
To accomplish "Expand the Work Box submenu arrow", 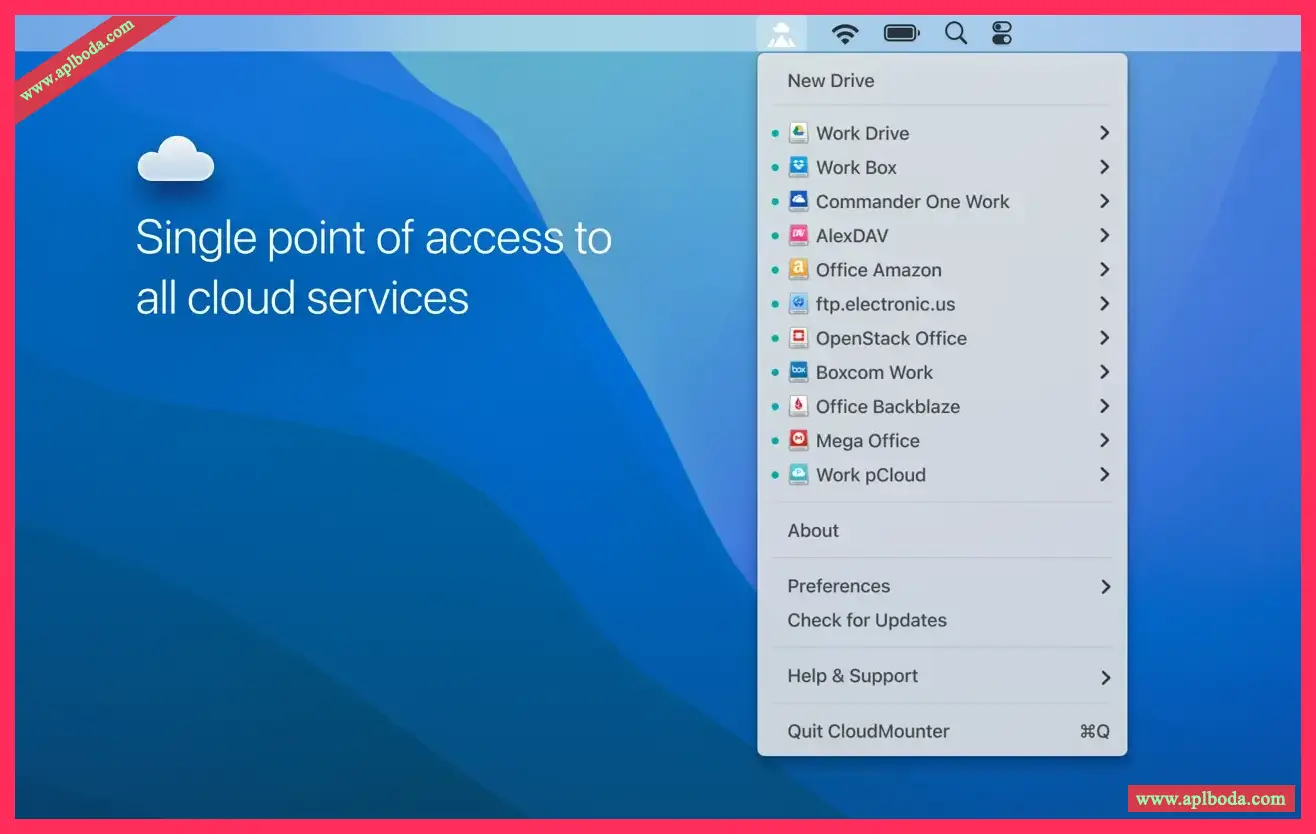I will [1105, 167].
